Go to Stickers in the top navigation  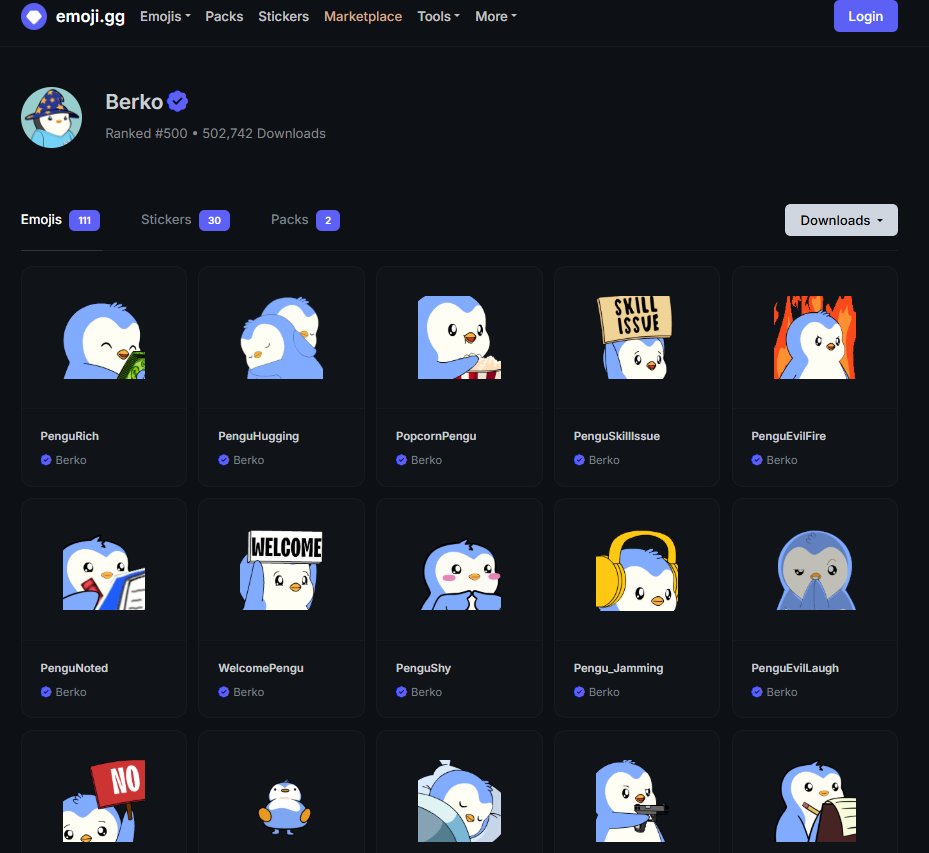(283, 17)
